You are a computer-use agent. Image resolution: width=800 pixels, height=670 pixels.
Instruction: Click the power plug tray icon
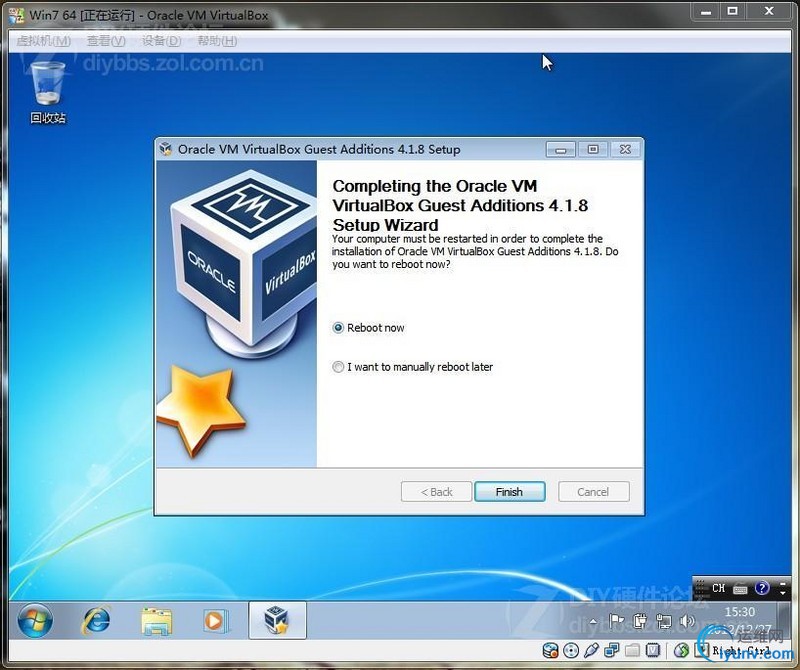point(639,621)
